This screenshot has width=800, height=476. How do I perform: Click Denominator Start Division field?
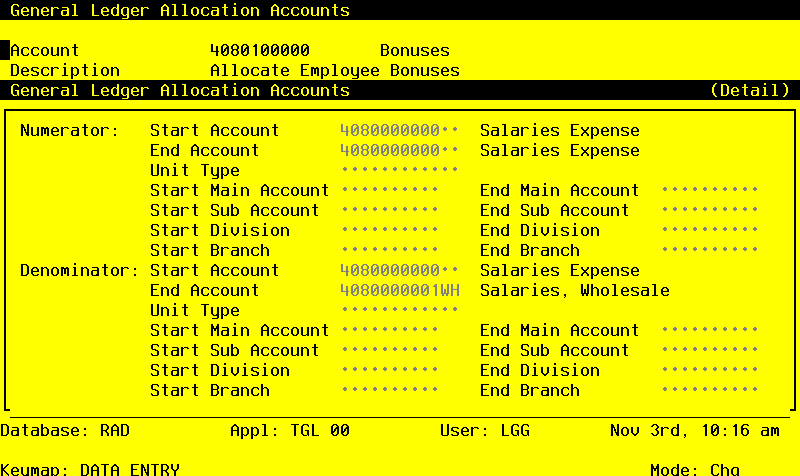click(x=390, y=370)
